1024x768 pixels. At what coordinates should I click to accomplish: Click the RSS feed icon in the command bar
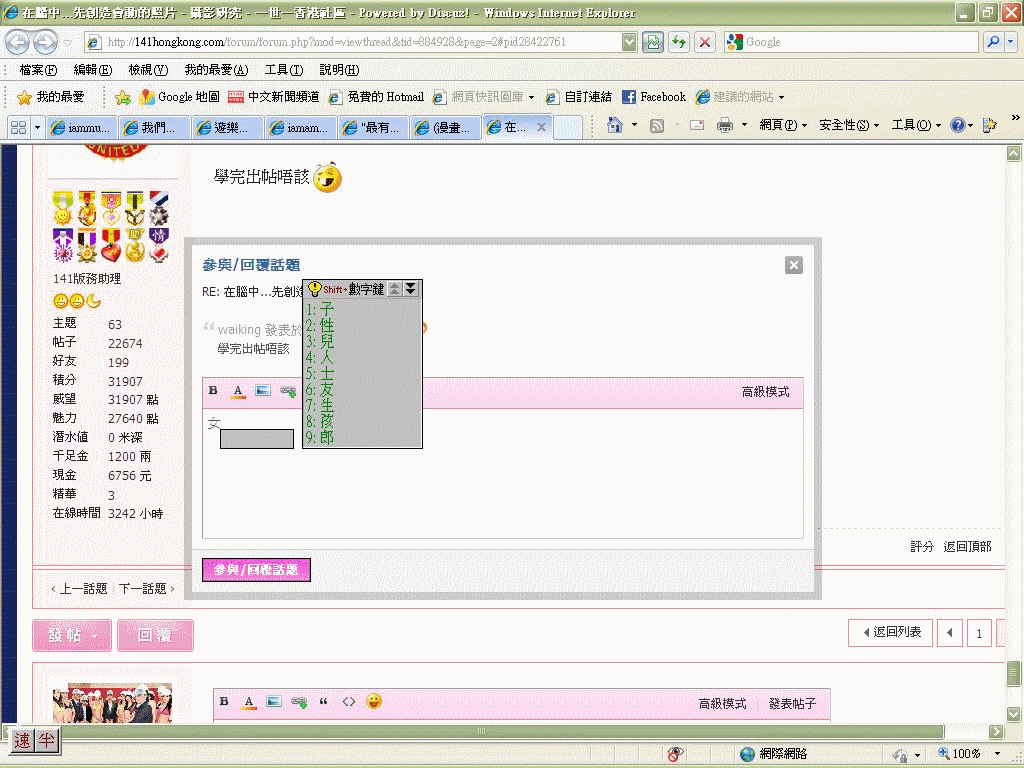[656, 126]
